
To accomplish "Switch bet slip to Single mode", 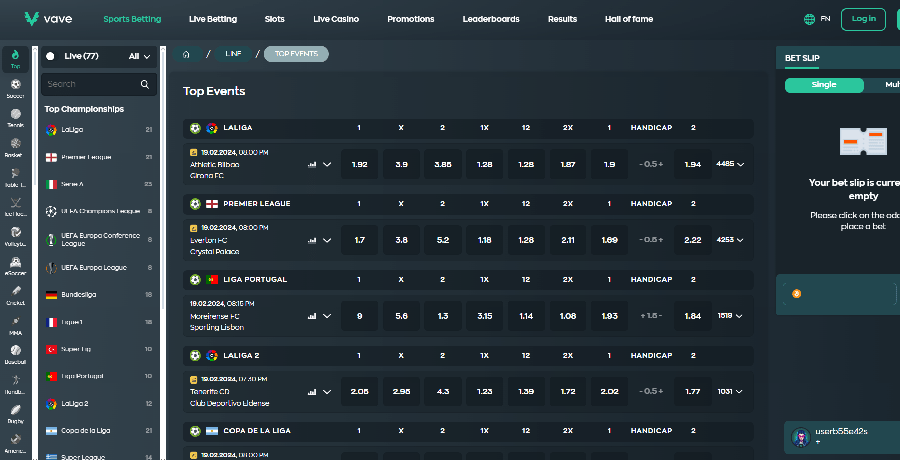I will (x=824, y=85).
